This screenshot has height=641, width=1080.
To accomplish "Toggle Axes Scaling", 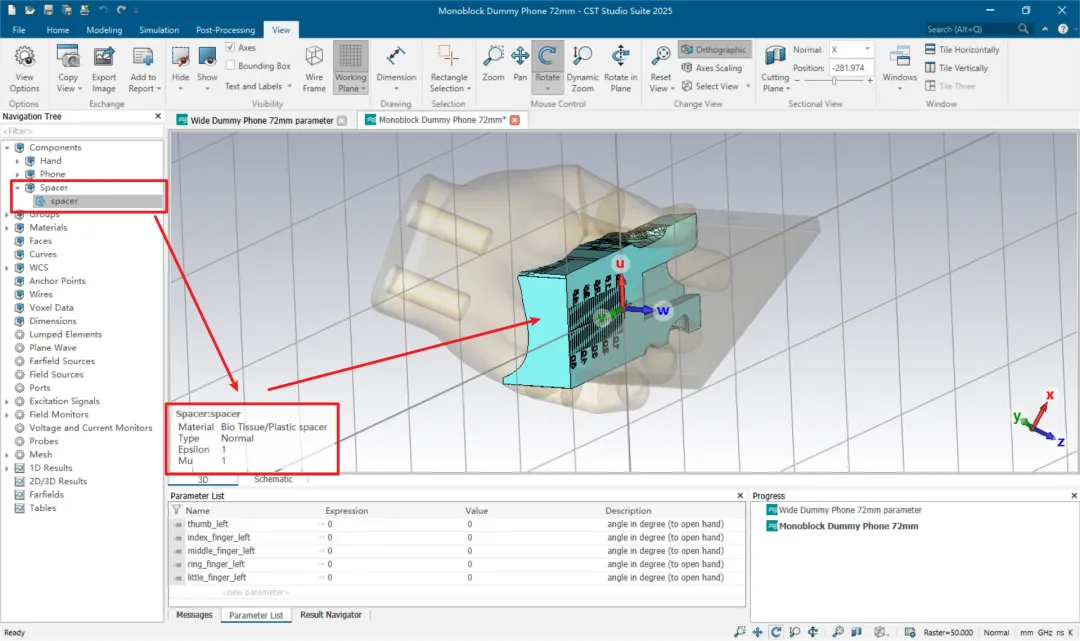I will coord(712,67).
